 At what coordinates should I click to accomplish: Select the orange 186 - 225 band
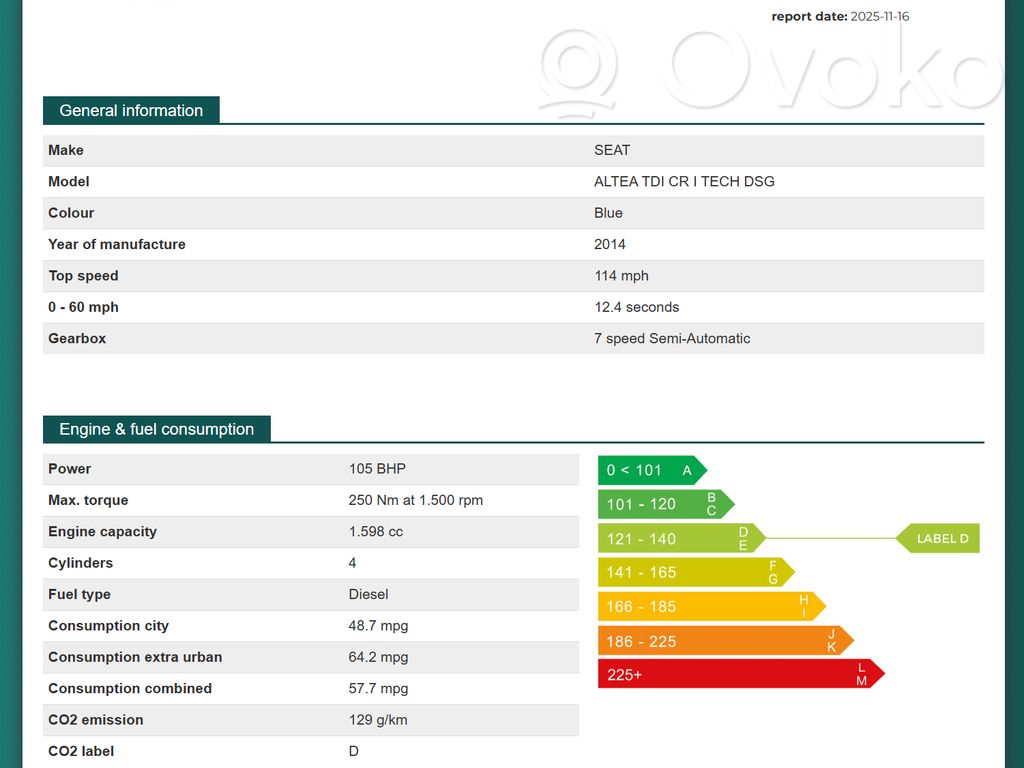coord(726,641)
